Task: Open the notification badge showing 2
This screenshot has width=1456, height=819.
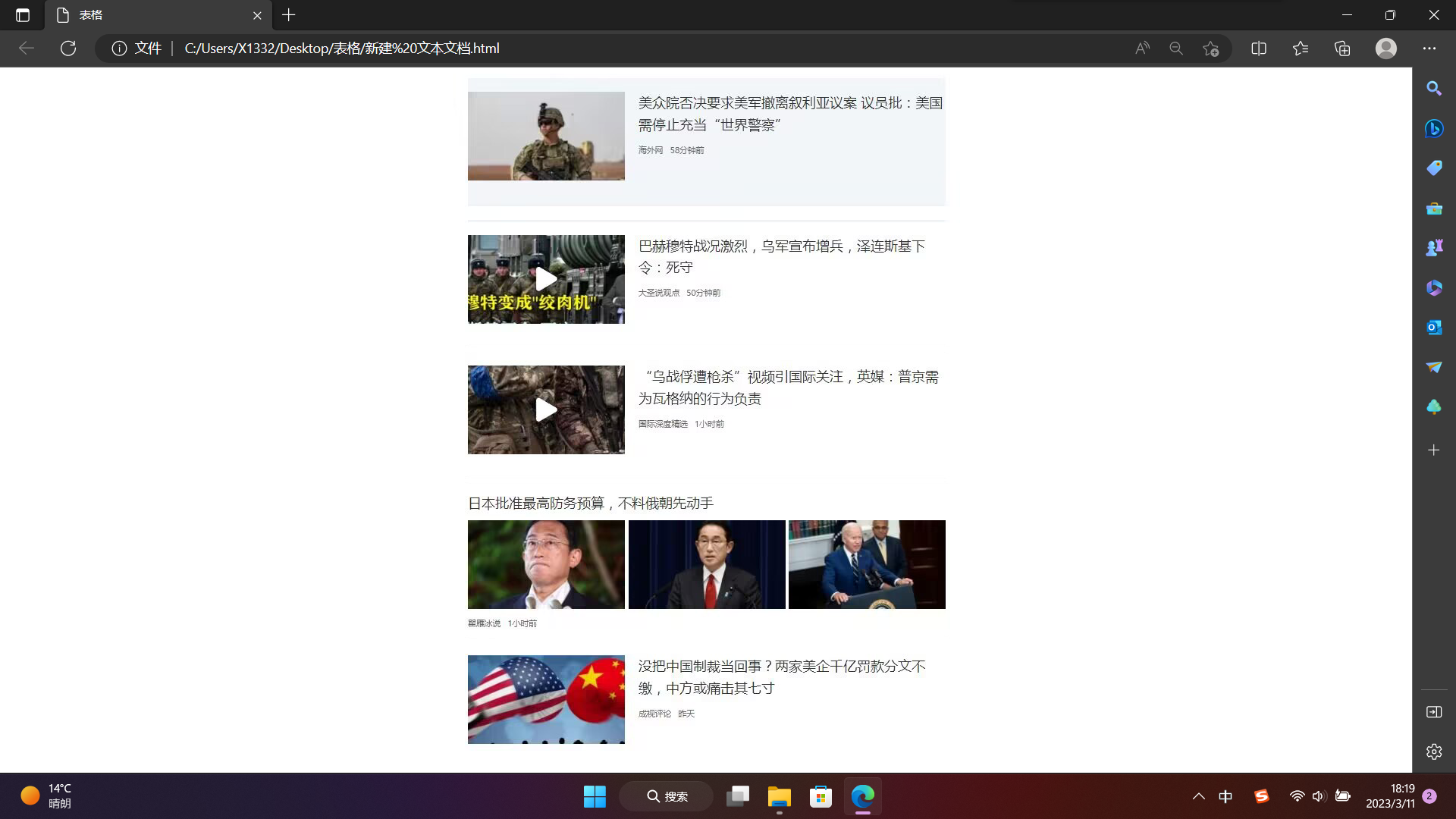Action: pos(1429,796)
